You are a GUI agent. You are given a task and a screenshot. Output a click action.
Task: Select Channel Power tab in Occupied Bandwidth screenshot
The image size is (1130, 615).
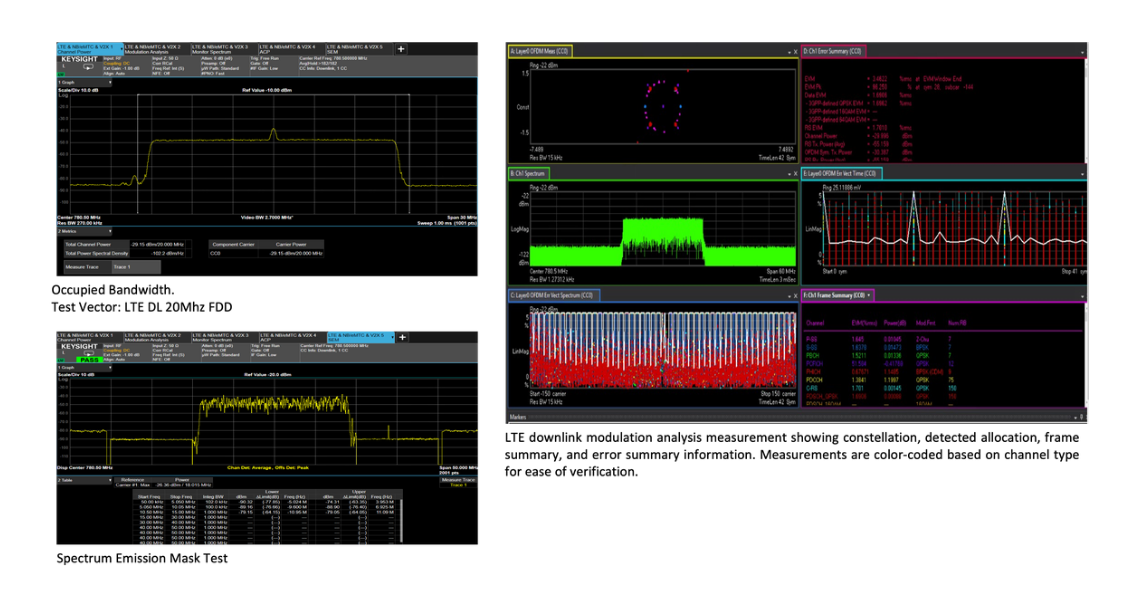[89, 49]
